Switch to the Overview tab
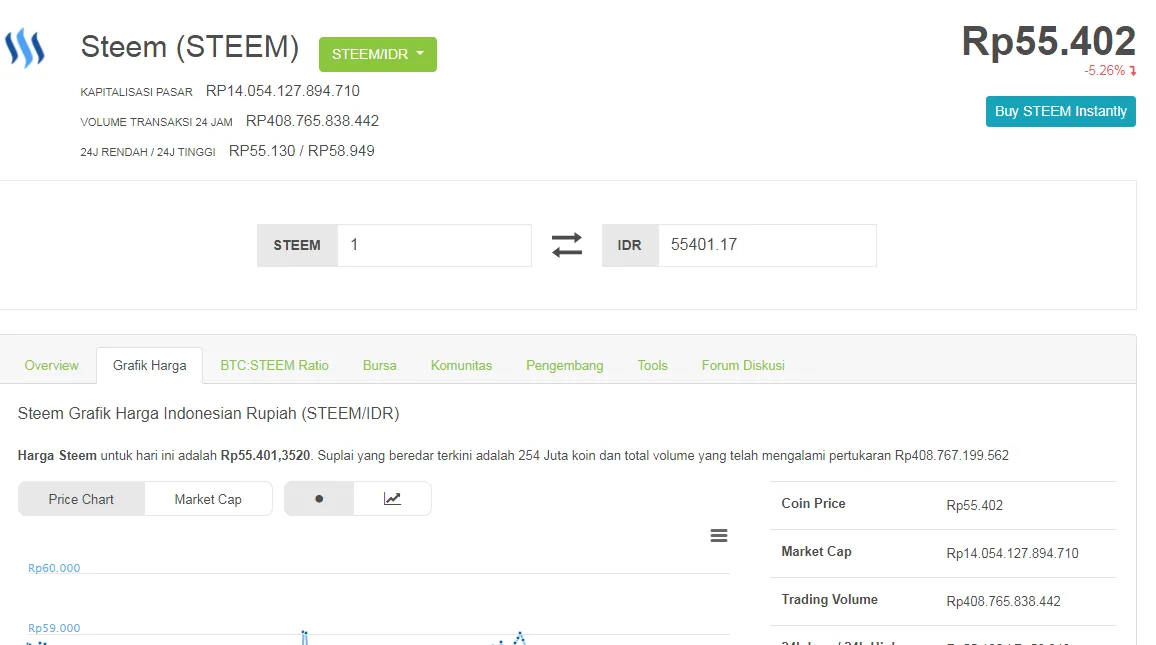This screenshot has height=645, width=1156. pyautogui.click(x=52, y=366)
